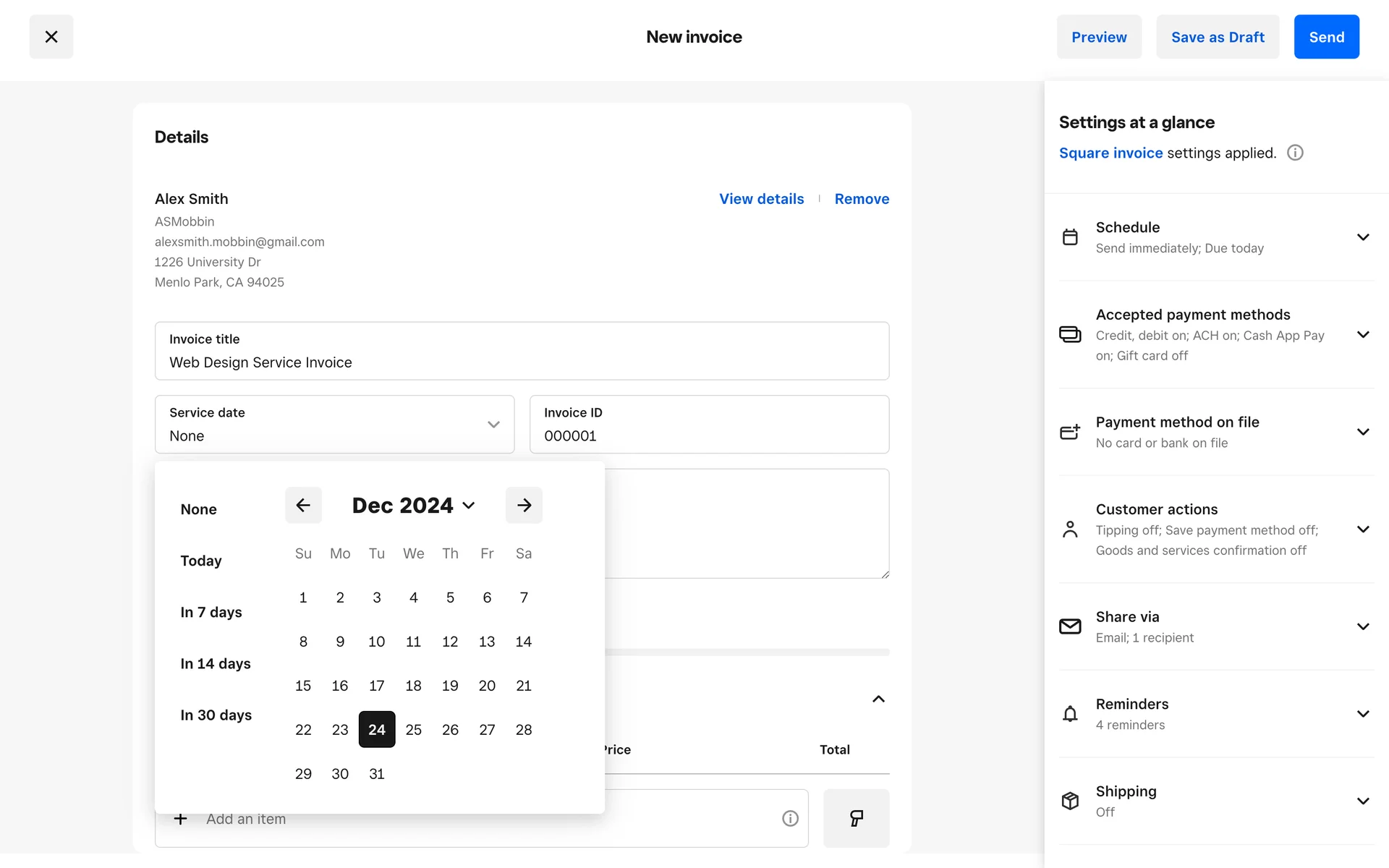
Task: Click info icon in Add an item field
Action: pyautogui.click(x=790, y=818)
